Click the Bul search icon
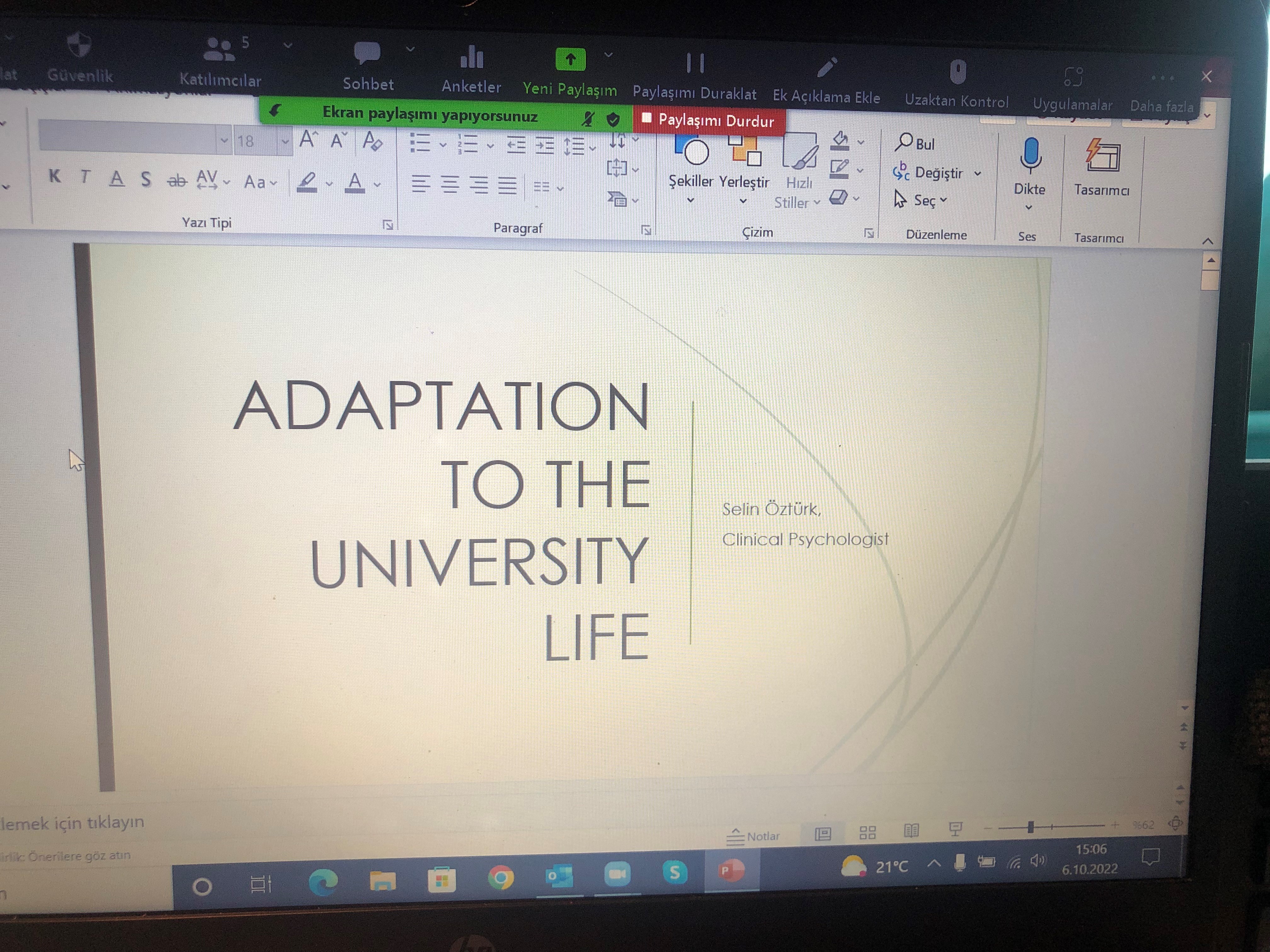The height and width of the screenshot is (952, 1270). pos(904,142)
